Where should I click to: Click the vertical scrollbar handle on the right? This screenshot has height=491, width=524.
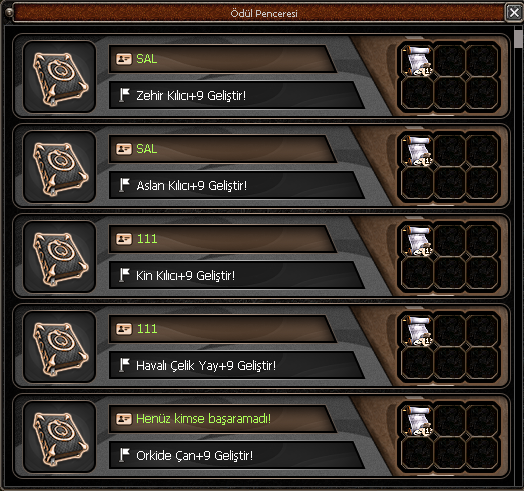click(x=518, y=39)
